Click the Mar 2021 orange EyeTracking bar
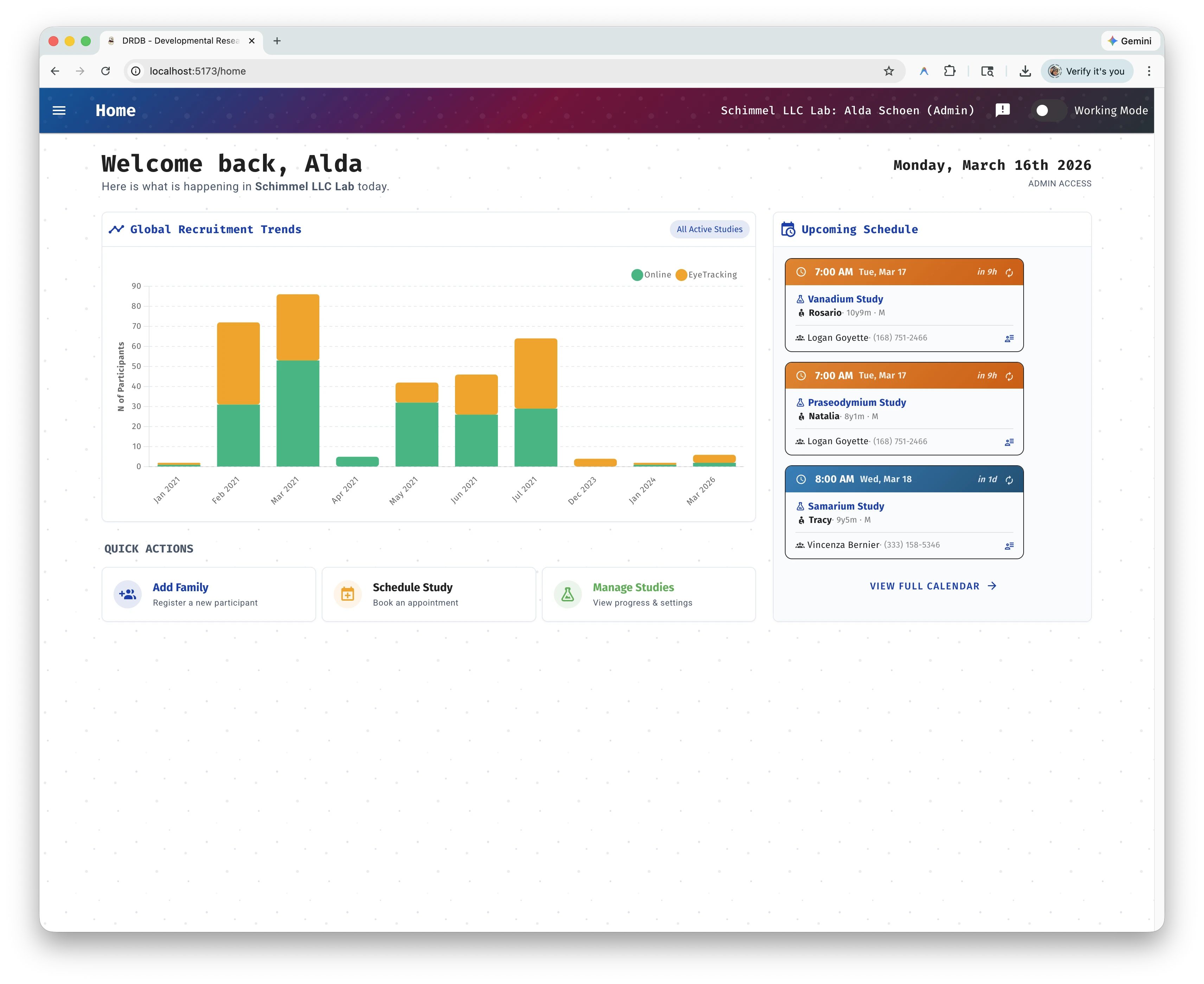This screenshot has height=984, width=1204. 297,327
